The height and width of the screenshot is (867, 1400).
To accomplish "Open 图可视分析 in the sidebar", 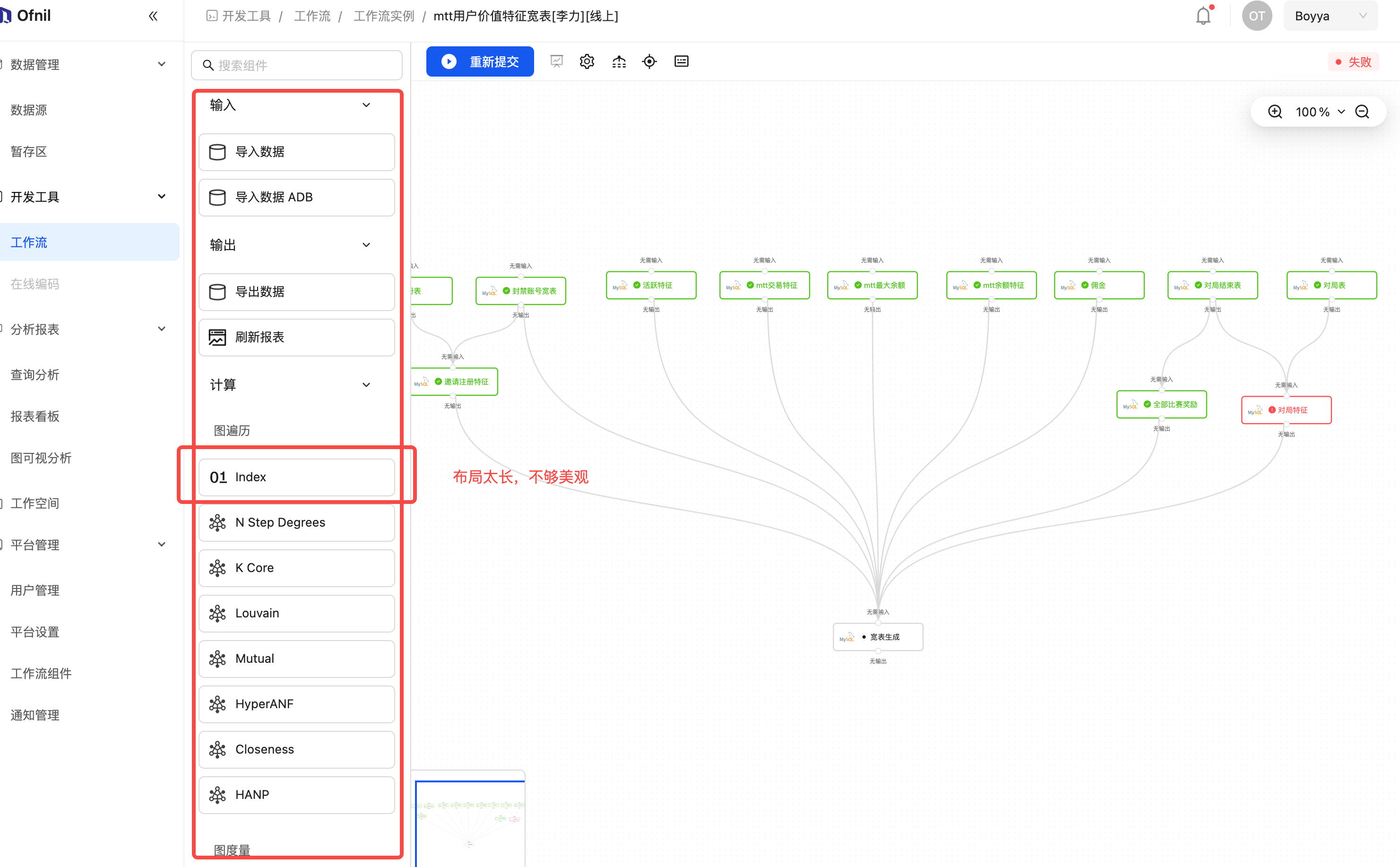I will click(41, 458).
